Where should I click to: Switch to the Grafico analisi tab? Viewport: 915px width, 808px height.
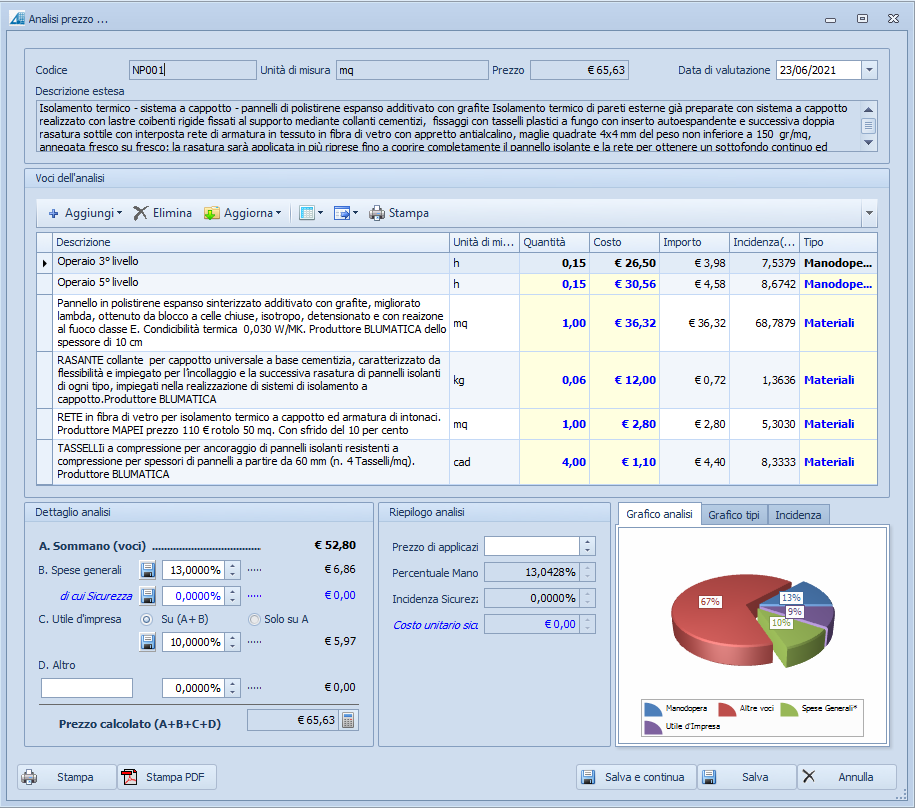[659, 514]
